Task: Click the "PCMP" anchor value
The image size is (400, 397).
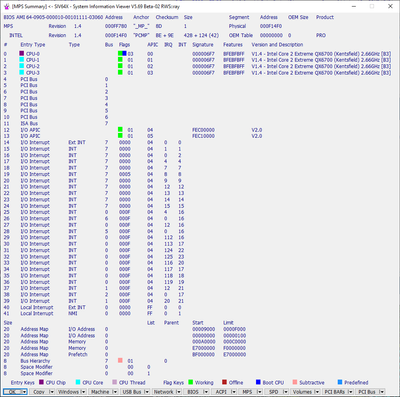Action: point(141,35)
